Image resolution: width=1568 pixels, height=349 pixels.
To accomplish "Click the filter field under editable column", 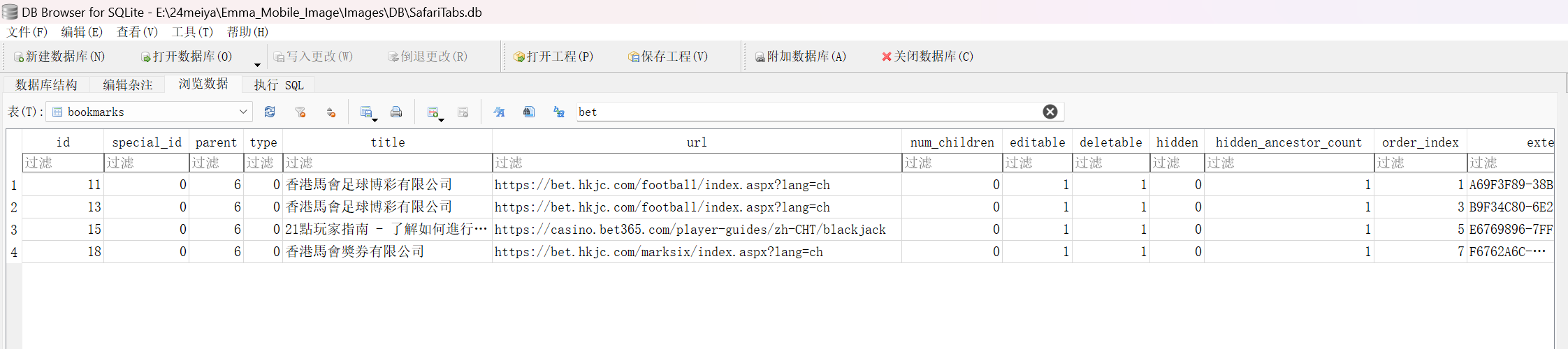I will (1038, 163).
